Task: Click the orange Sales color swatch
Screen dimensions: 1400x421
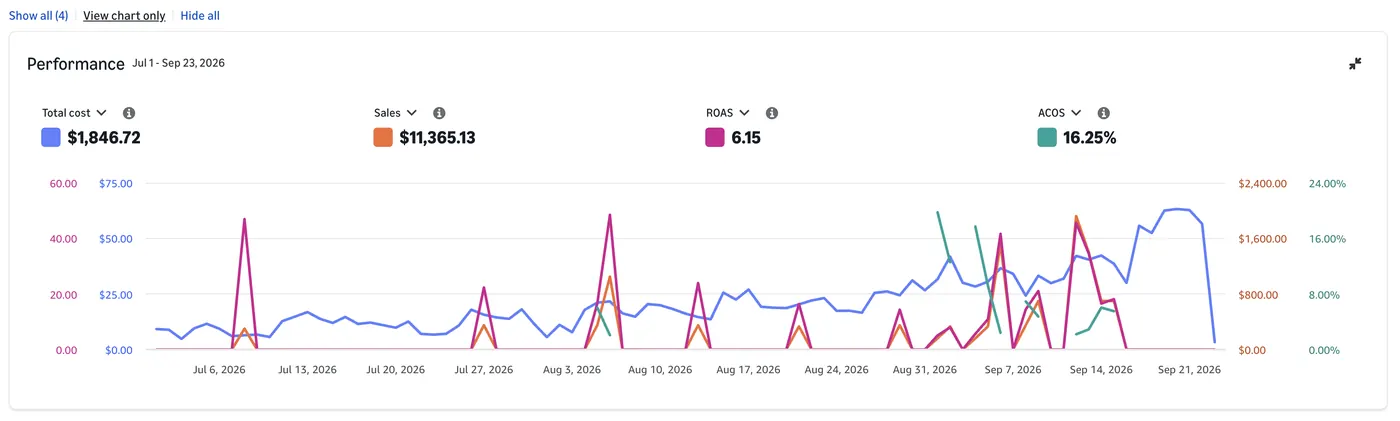Action: pos(383,138)
